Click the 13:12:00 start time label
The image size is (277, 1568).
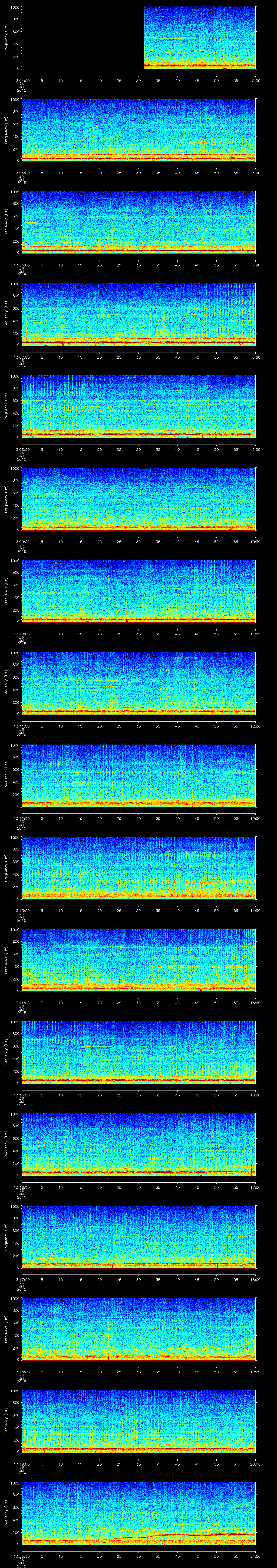point(21,818)
